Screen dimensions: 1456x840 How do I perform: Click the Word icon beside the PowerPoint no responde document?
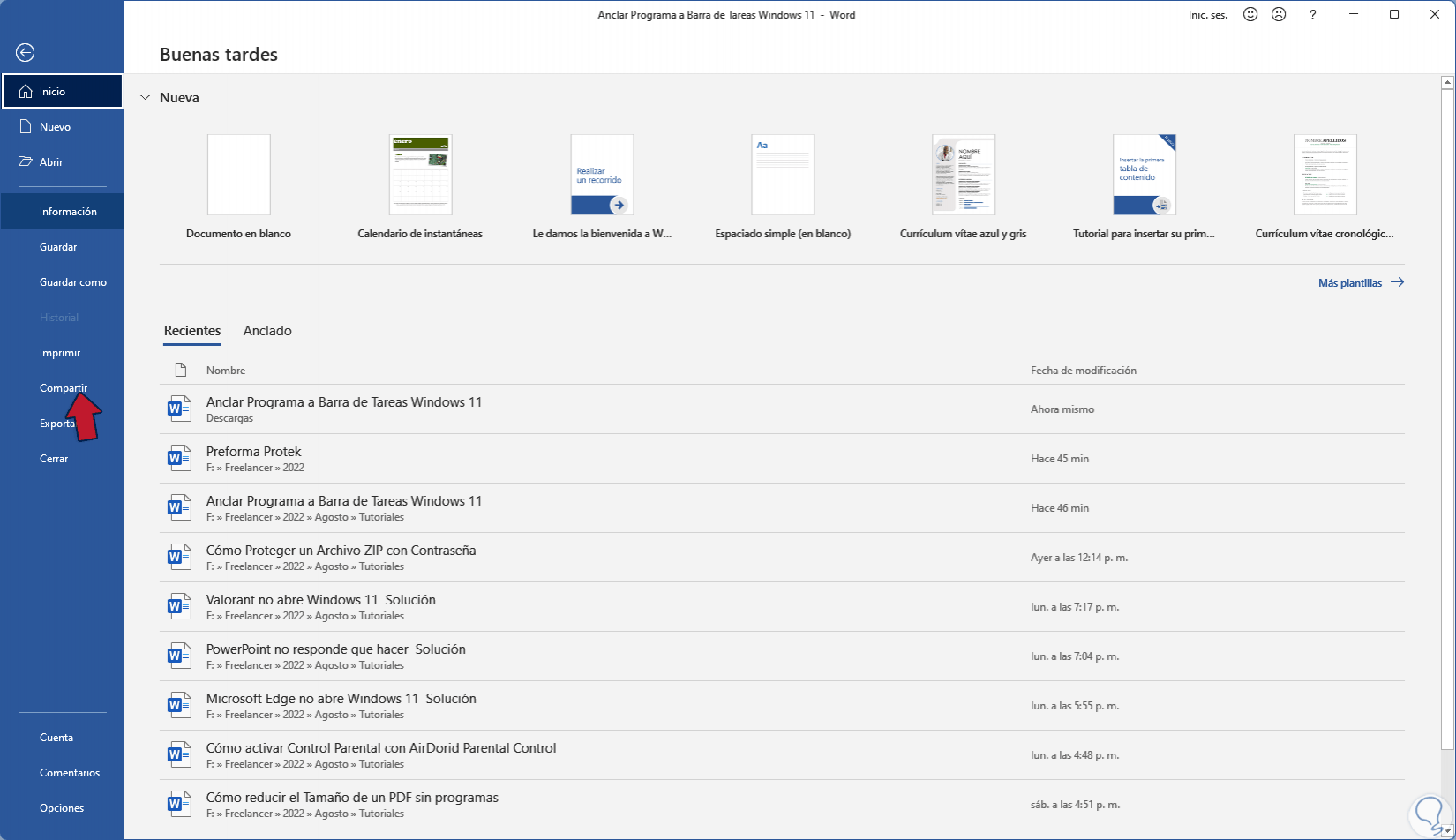180,656
